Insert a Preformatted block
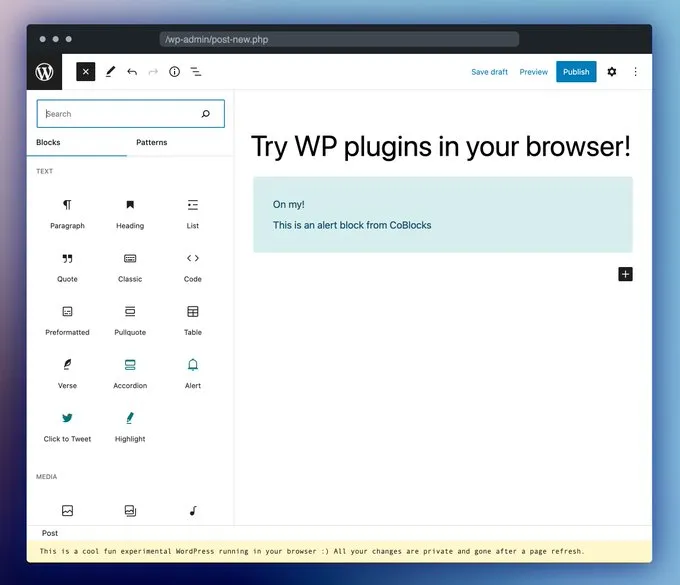Viewport: 680px width, 585px height. (x=67, y=320)
